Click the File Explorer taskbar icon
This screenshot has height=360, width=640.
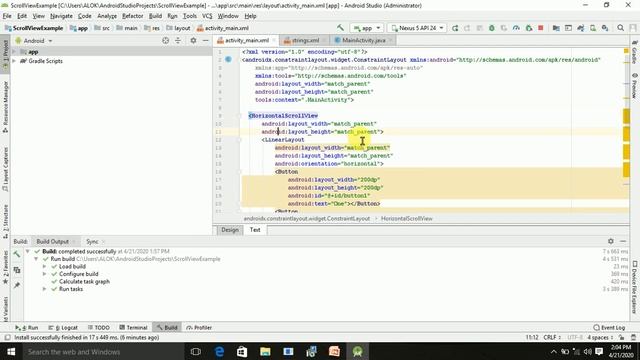click(265, 351)
